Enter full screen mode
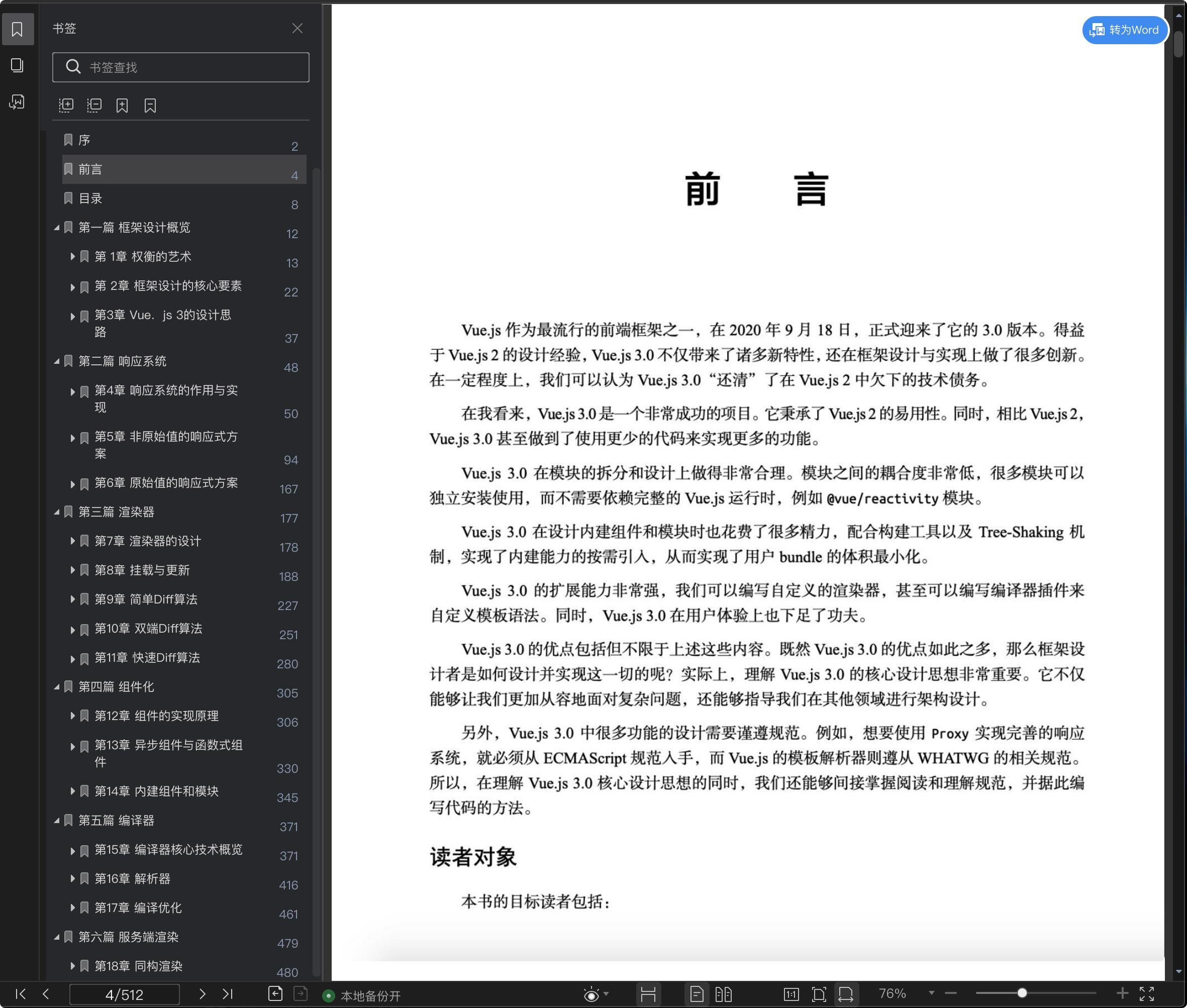 tap(1147, 994)
